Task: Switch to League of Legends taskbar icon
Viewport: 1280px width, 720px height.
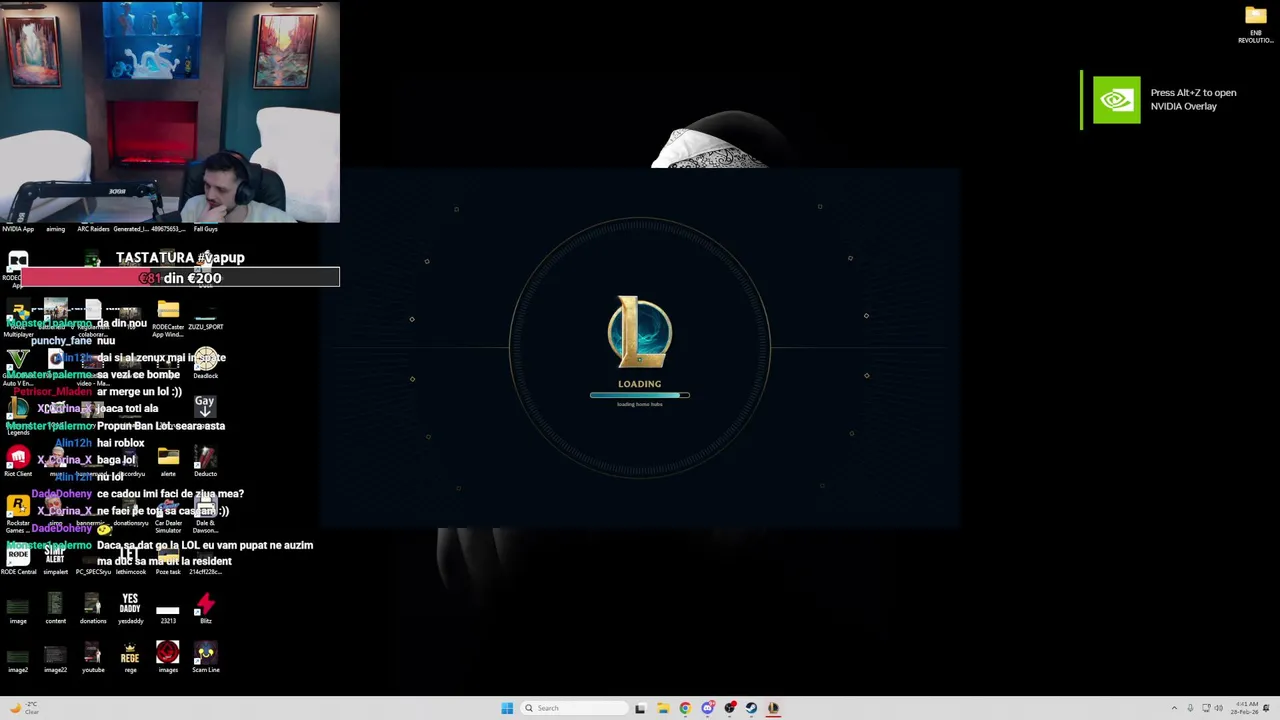Action: [x=773, y=708]
